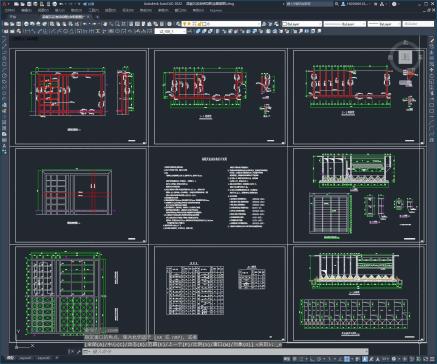The height and width of the screenshot is (364, 437).
Task: Click Save As in the Quick Access toolbar
Action: coord(35,4)
